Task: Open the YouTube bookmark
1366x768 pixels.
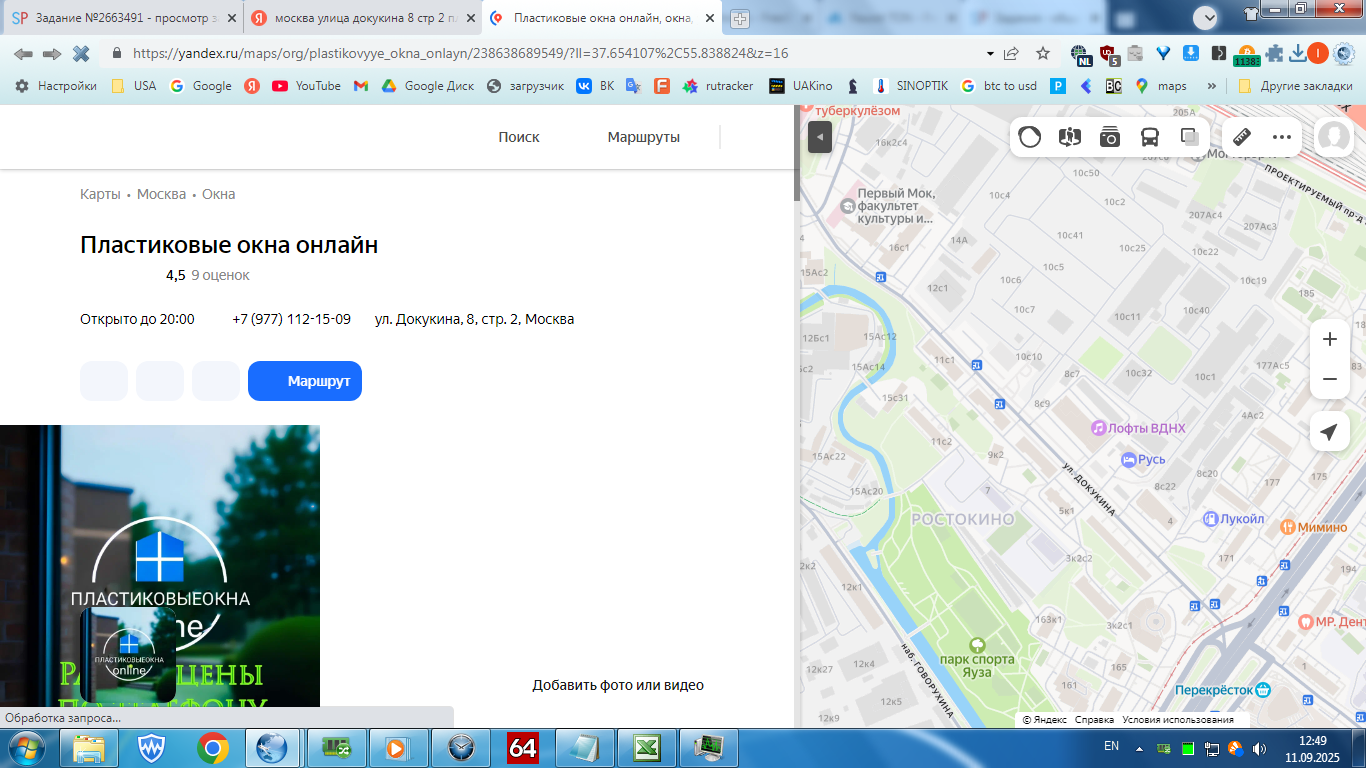Action: point(307,86)
